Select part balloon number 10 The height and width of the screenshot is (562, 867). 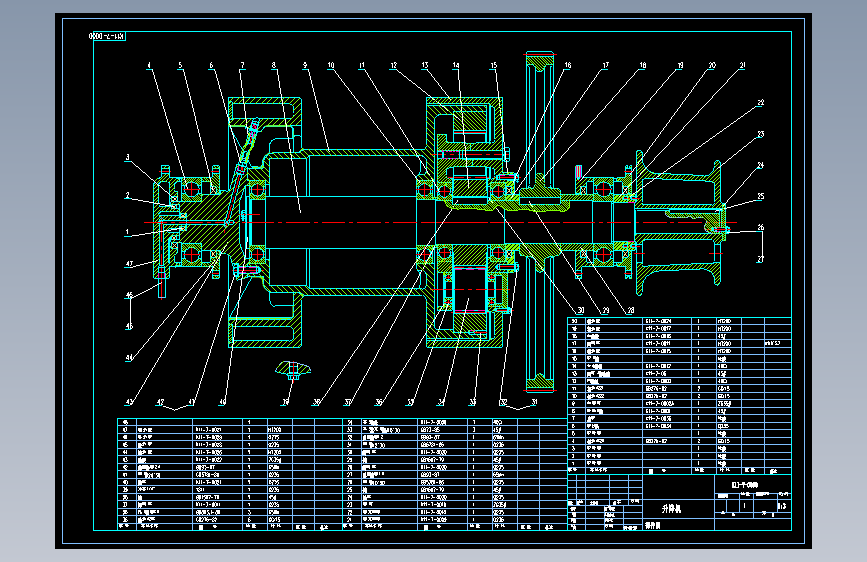point(331,65)
